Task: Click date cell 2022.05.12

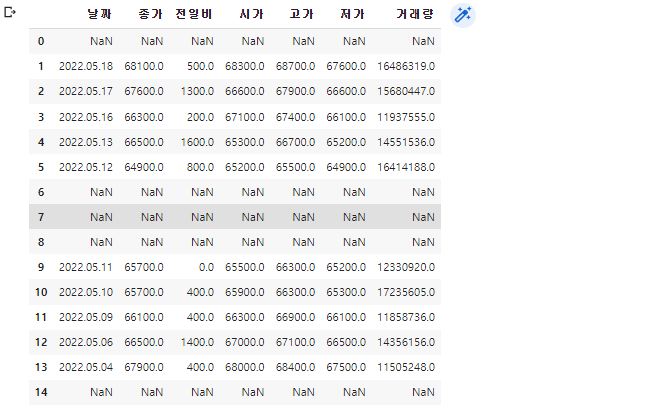Action: coord(86,167)
